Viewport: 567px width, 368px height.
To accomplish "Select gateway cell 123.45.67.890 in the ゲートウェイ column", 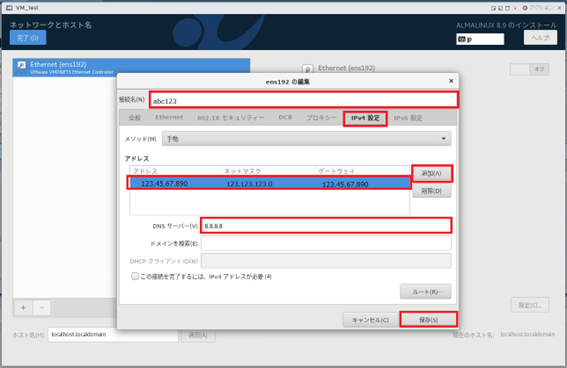I will [345, 184].
